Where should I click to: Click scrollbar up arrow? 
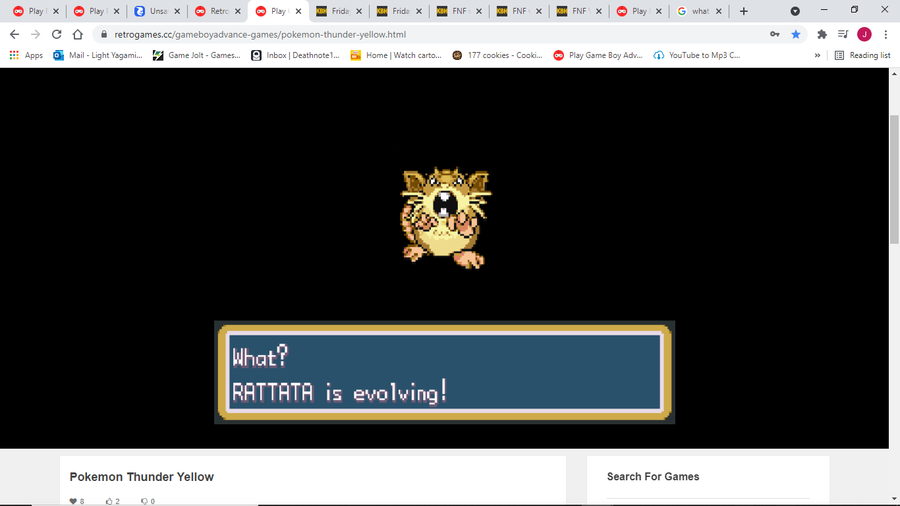point(894,73)
